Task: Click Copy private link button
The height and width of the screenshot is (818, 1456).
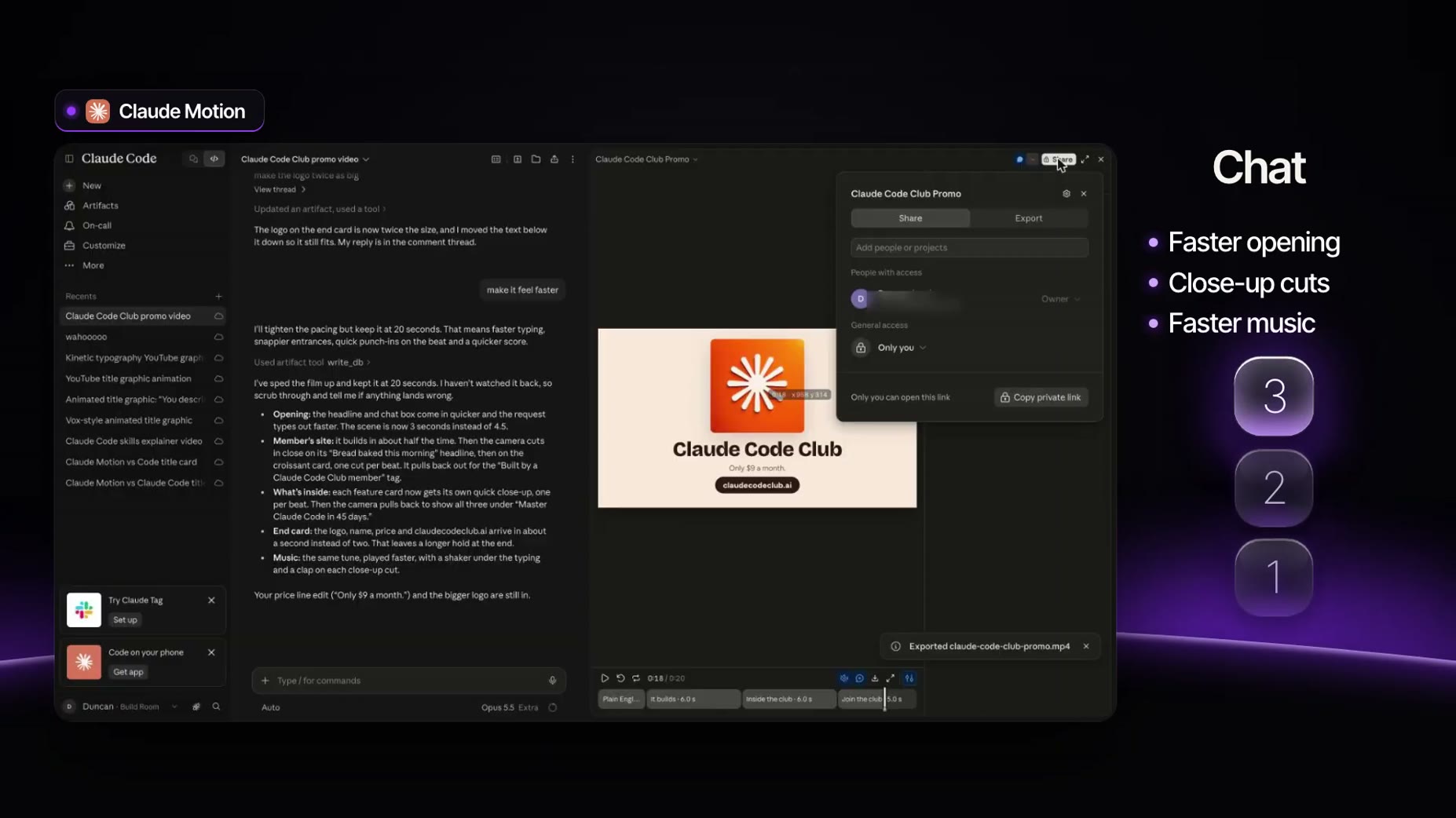Action: click(1041, 397)
